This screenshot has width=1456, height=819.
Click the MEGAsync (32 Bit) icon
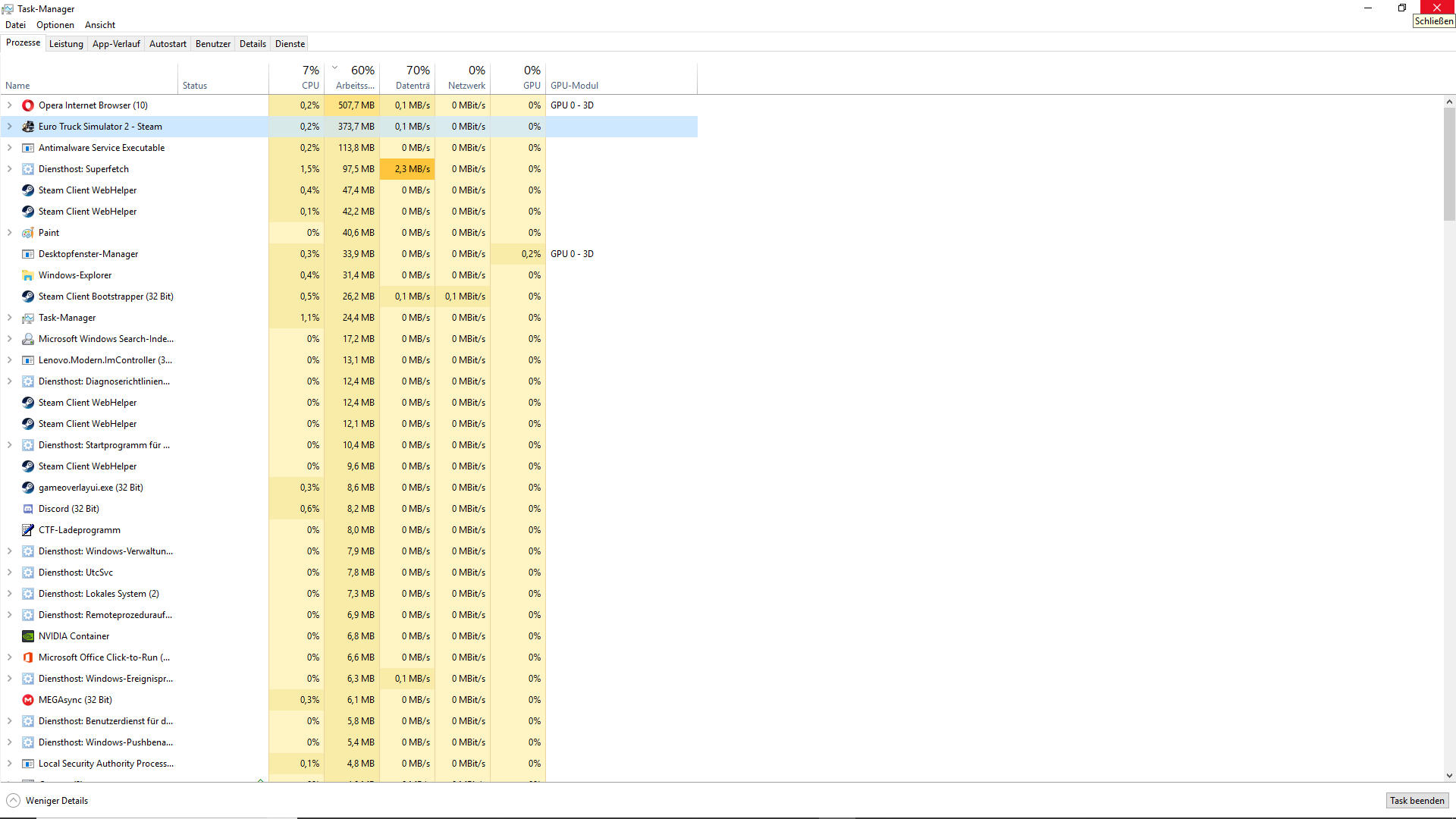pos(28,700)
